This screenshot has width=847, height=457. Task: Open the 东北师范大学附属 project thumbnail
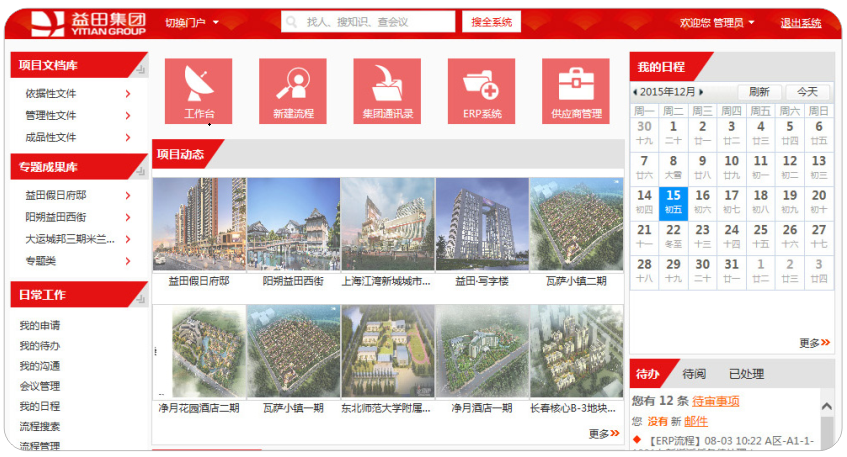pos(387,351)
